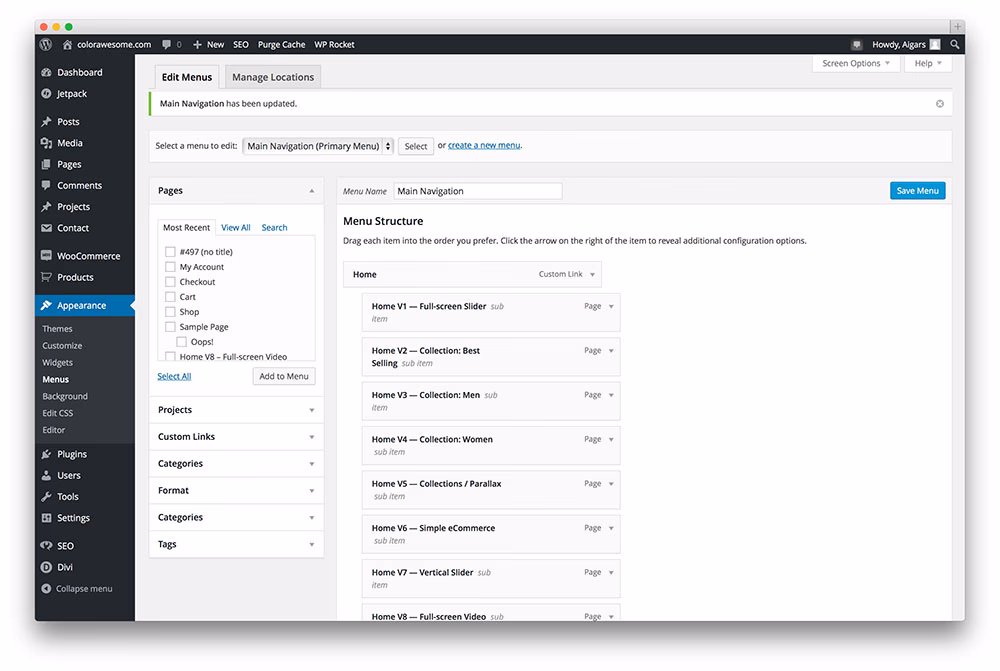Image resolution: width=1000 pixels, height=671 pixels.
Task: Select the Shop page checkbox
Action: pyautogui.click(x=170, y=312)
